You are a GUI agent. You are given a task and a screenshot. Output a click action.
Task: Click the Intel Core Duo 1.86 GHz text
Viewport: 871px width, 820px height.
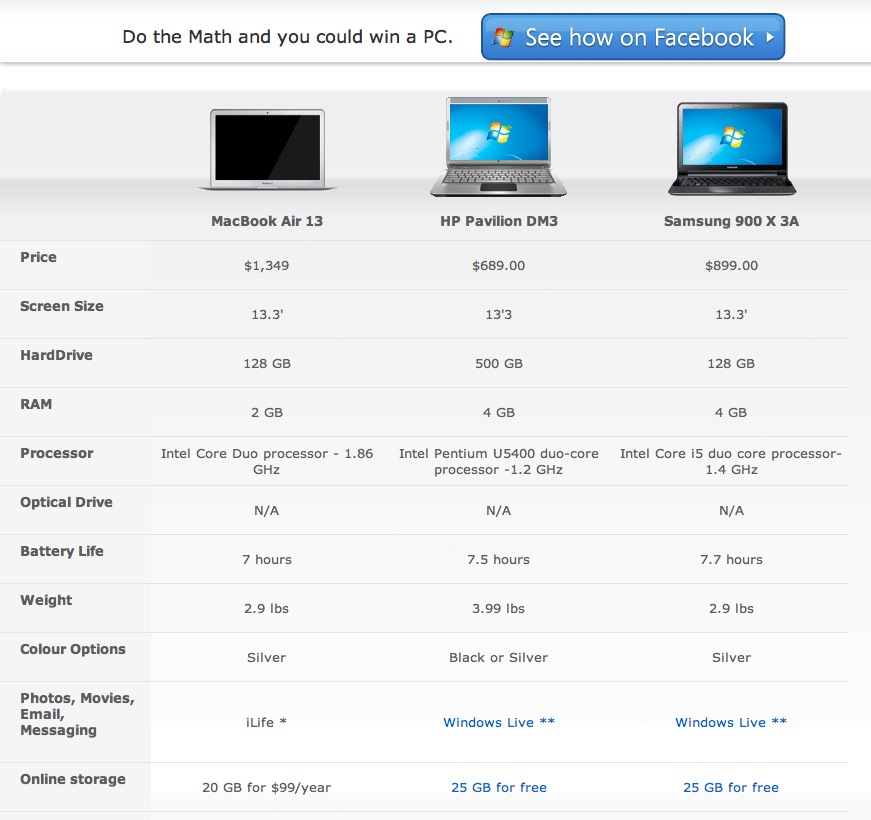tap(267, 461)
